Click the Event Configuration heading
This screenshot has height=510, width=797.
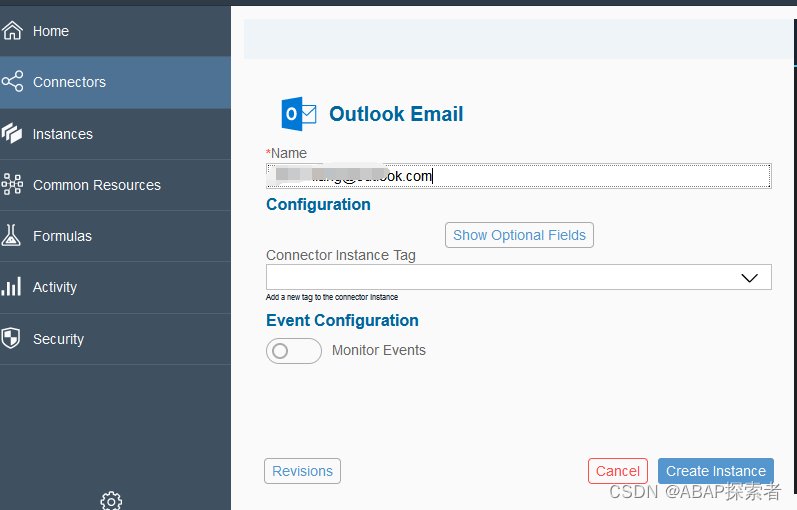pos(342,320)
